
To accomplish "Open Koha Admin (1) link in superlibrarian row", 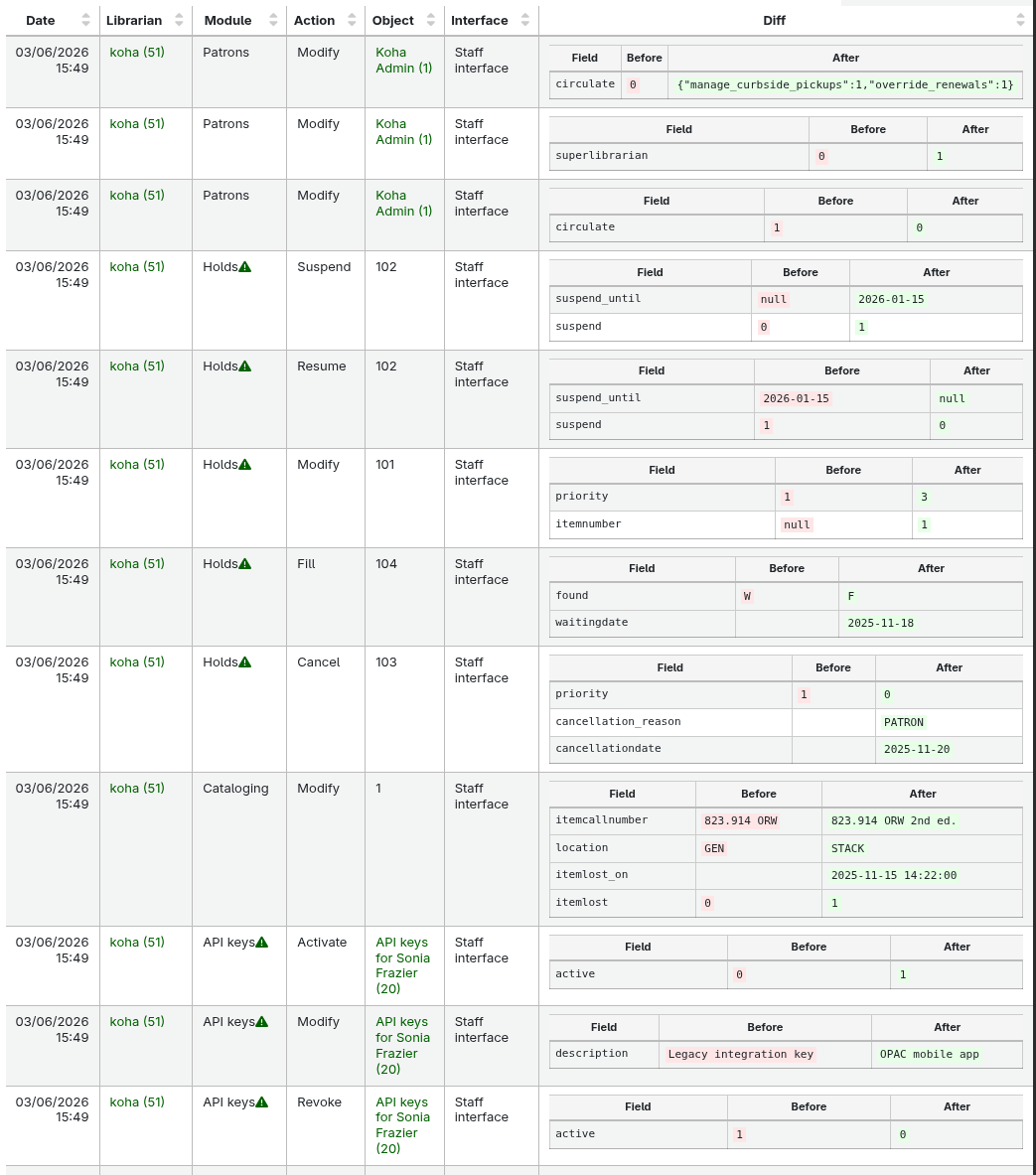I will (403, 132).
